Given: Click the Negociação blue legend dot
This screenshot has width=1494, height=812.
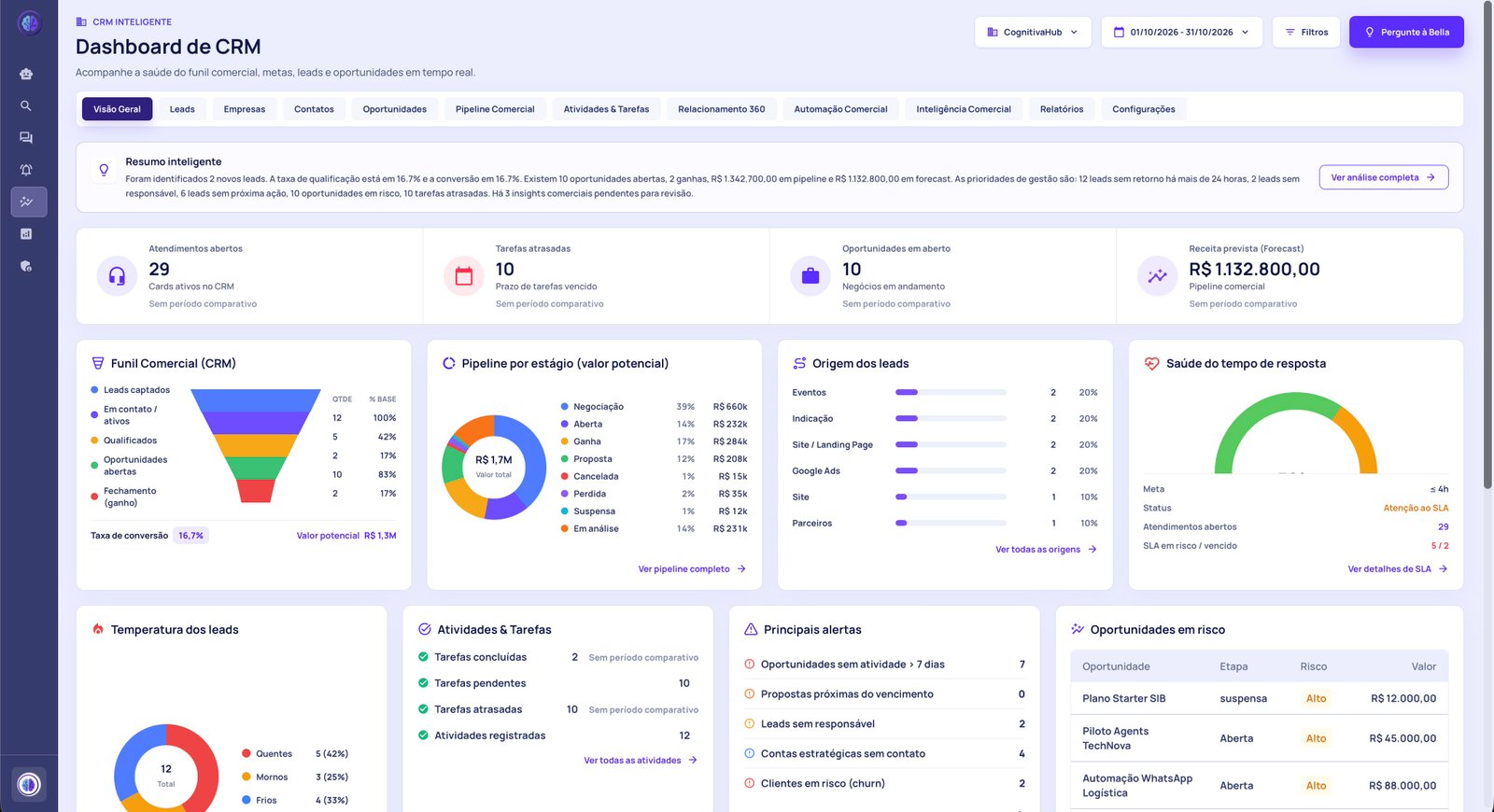Looking at the screenshot, I should coord(565,407).
